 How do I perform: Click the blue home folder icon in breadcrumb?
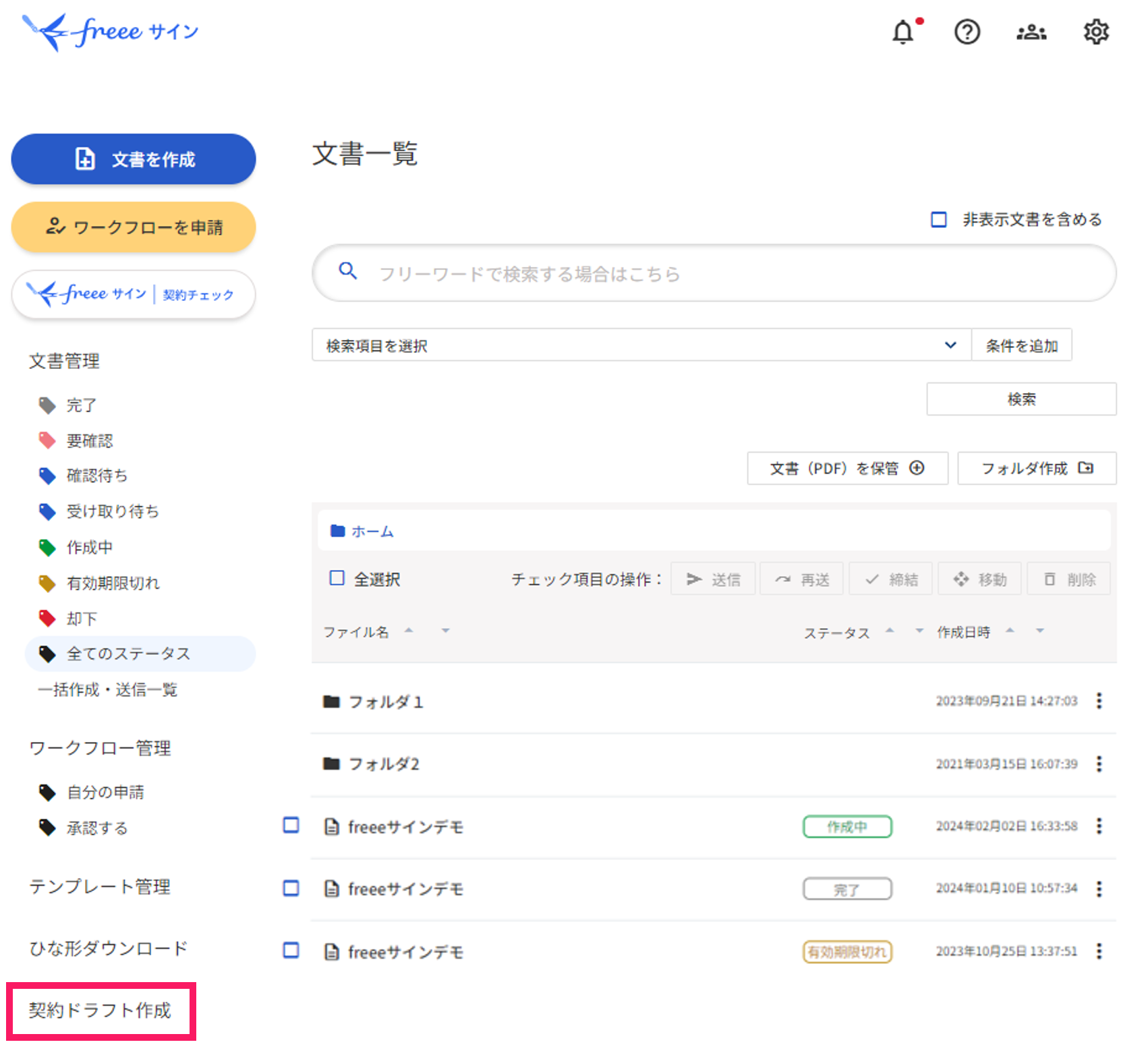[338, 531]
